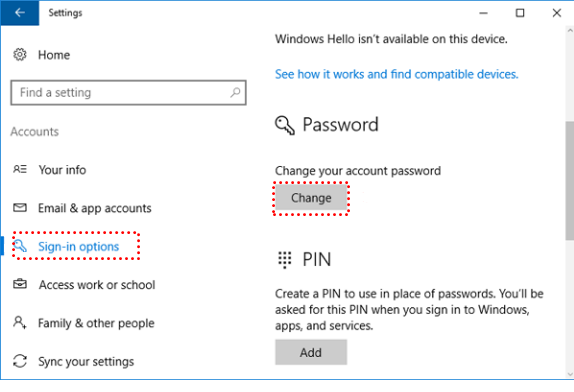Click the magnifier icon in search box

[235, 92]
